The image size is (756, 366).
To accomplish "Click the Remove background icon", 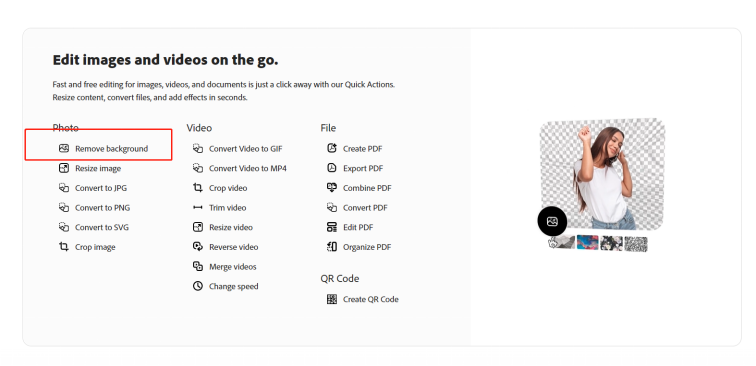I will click(x=64, y=149).
